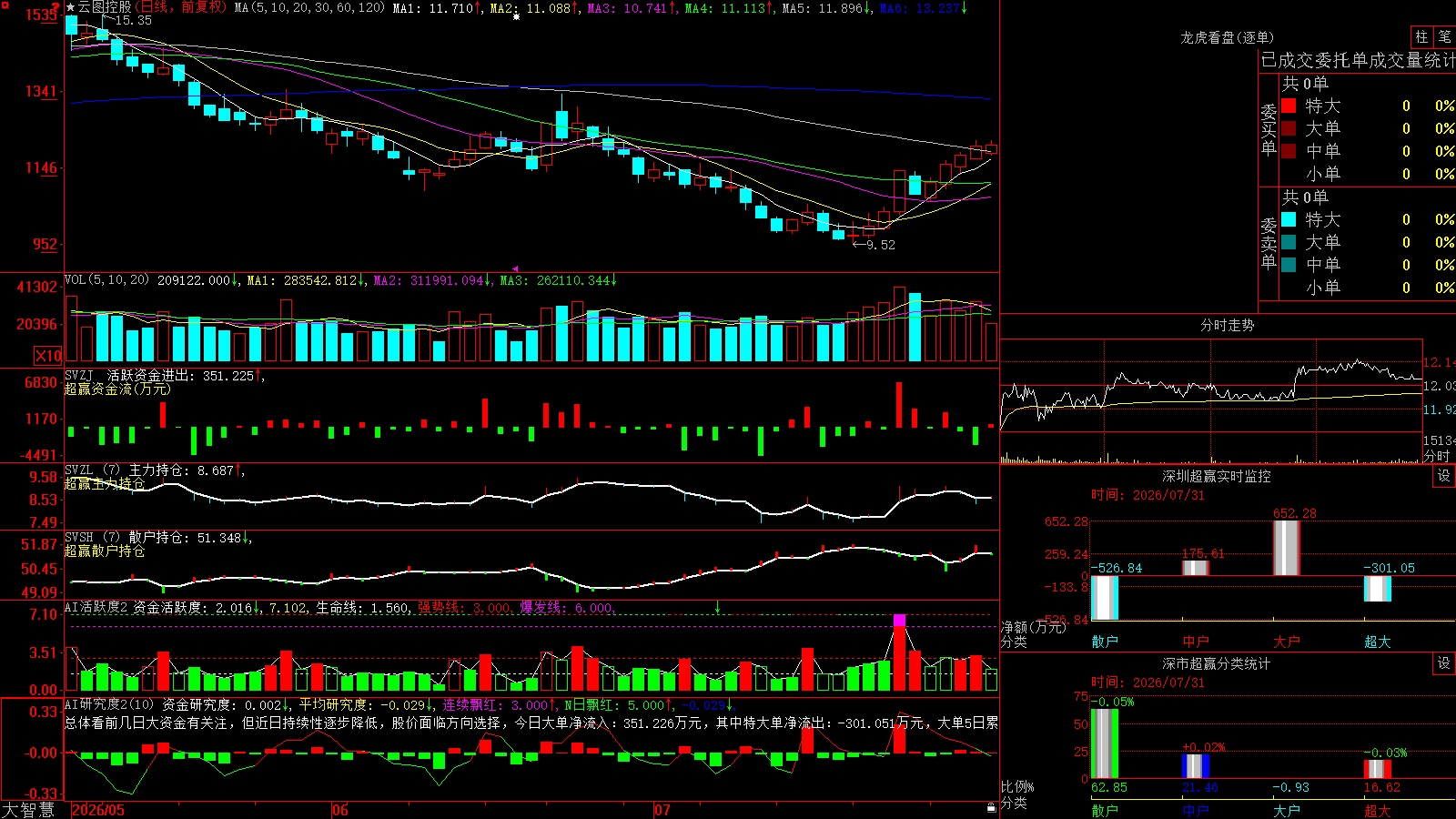Screen dimensions: 1456x819
Task: Select the magenta square marker in AI活跃度2 panel
Action: [x=900, y=621]
